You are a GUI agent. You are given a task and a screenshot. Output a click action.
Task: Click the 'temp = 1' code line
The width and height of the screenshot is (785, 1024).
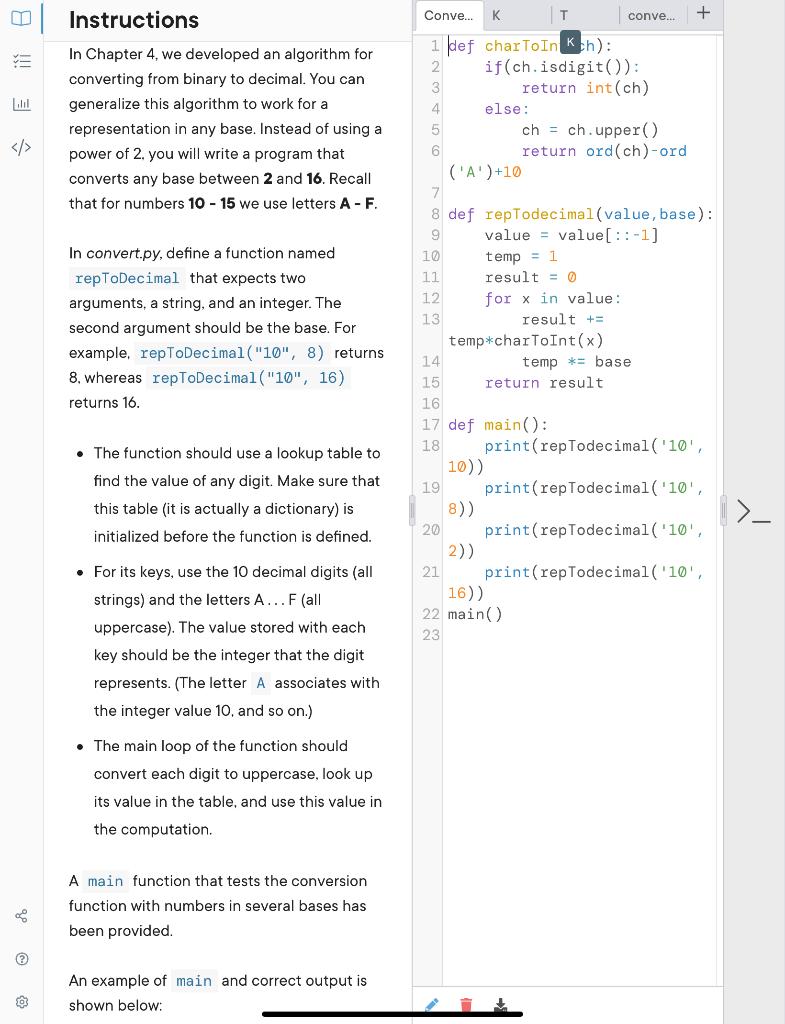[521, 257]
